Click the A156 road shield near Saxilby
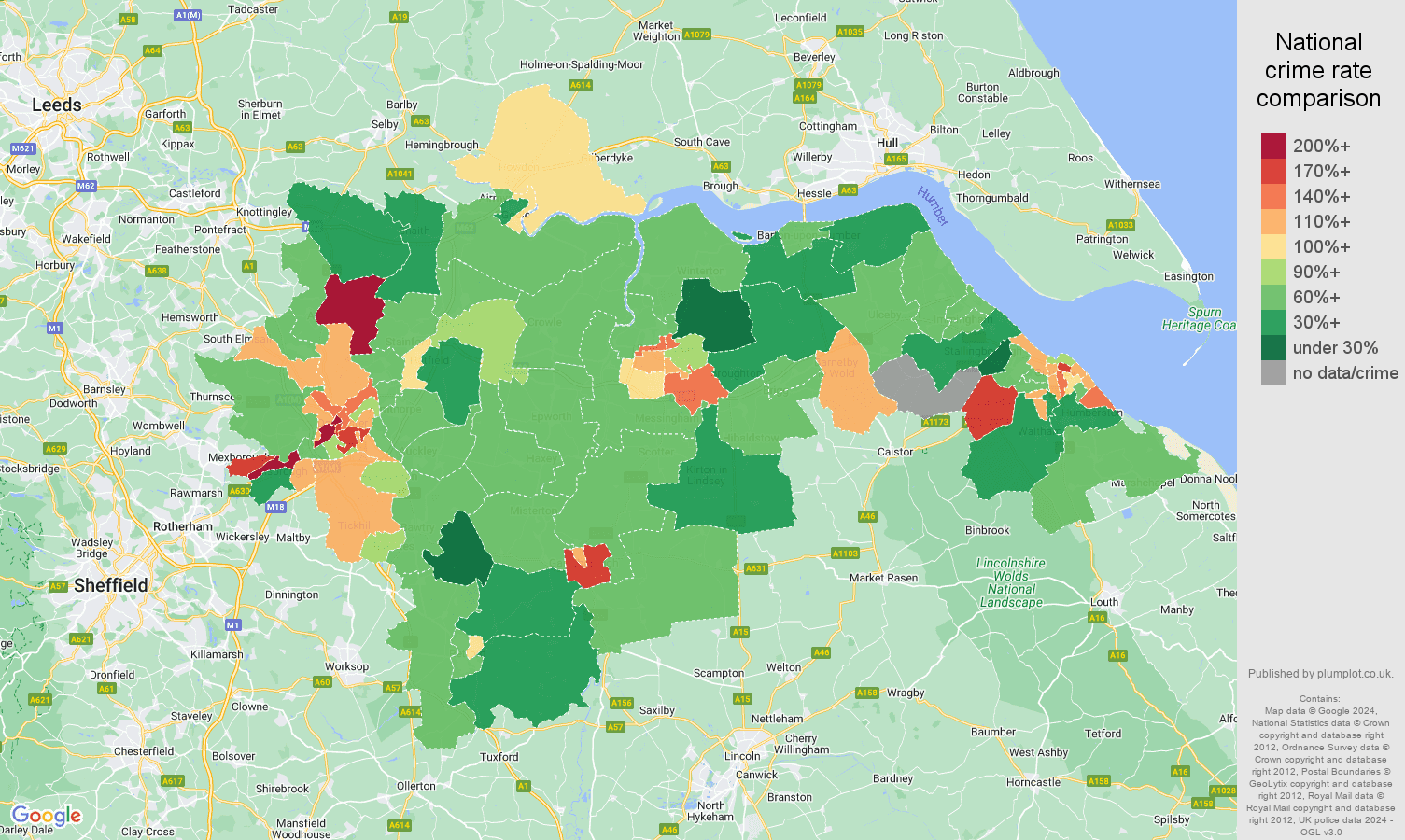1405x840 pixels. pos(621,703)
